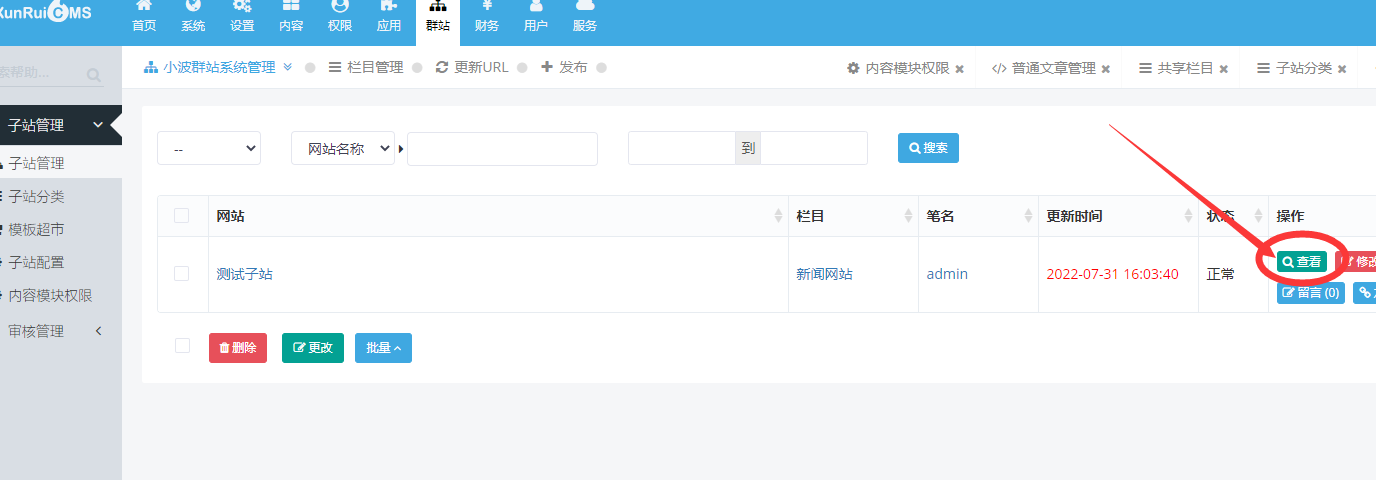
Task: Switch to the 内容模块权限 tab
Action: coord(898,68)
